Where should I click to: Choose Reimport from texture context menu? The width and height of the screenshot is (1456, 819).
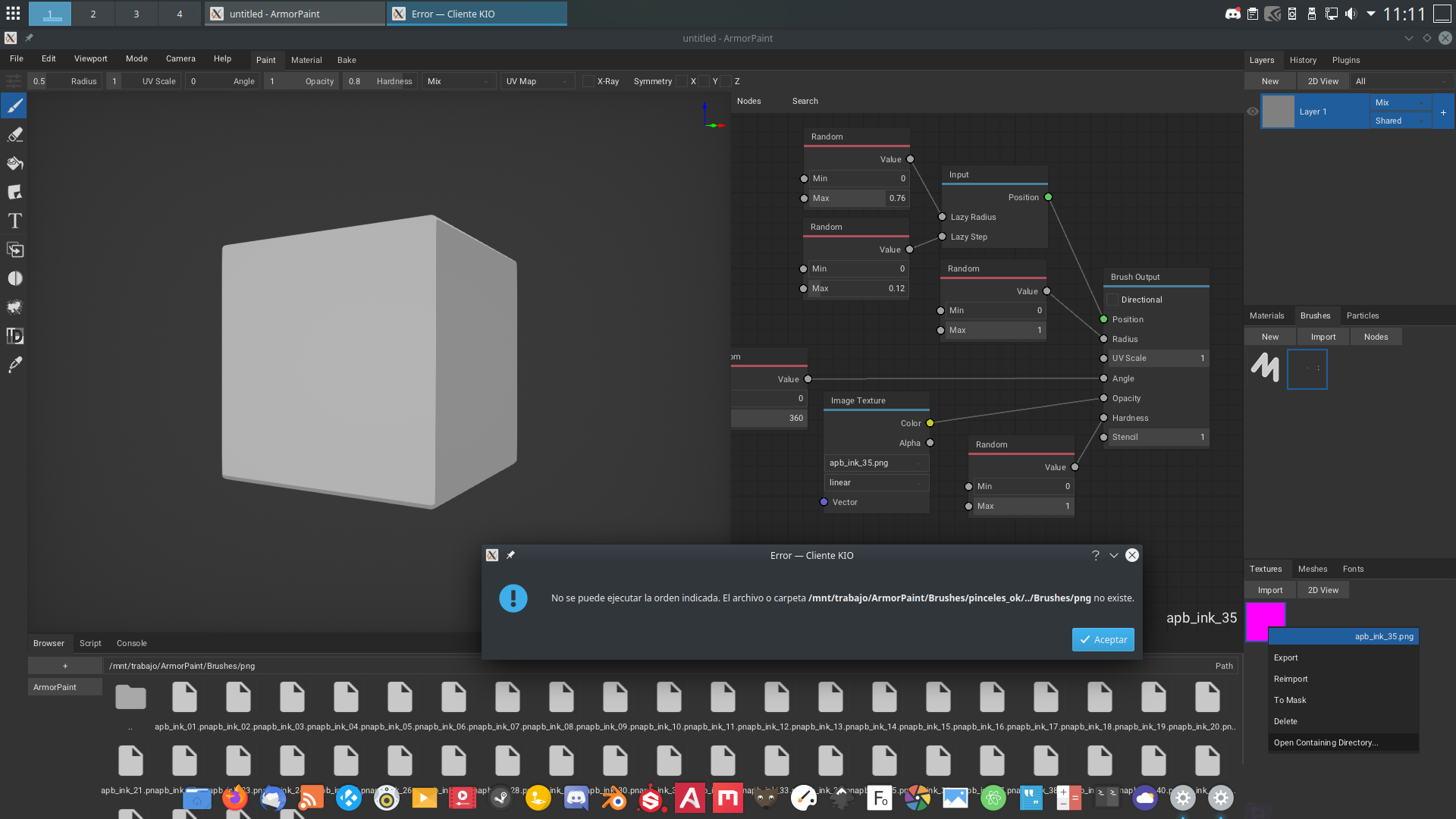click(x=1343, y=679)
